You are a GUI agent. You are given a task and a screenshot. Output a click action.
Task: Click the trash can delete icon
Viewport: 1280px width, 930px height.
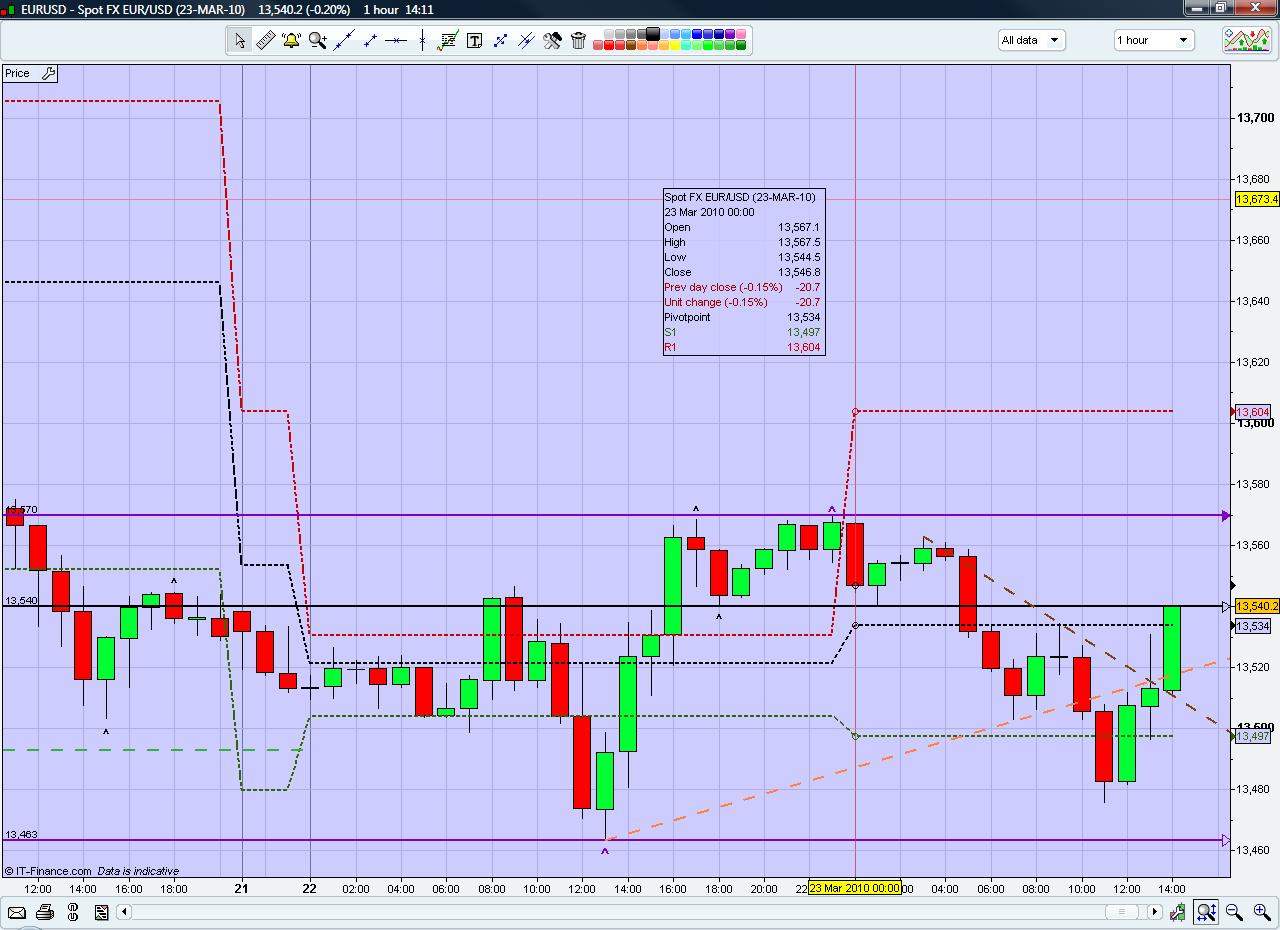[578, 40]
